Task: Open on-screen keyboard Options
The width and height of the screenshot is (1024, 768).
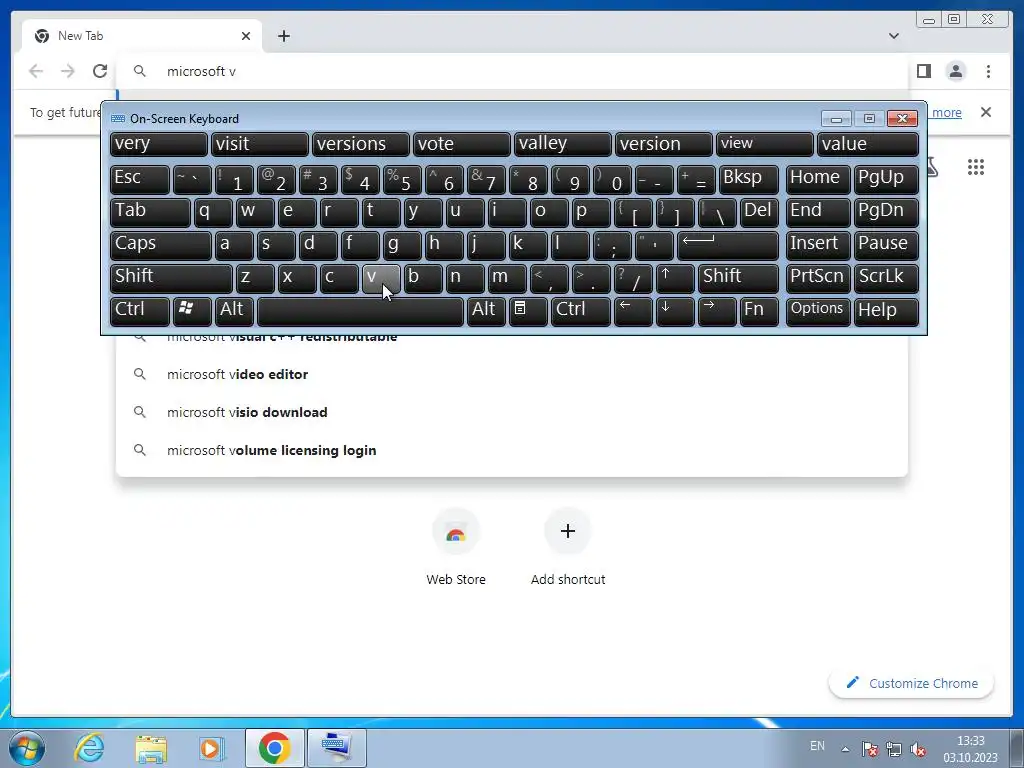Action: click(818, 312)
